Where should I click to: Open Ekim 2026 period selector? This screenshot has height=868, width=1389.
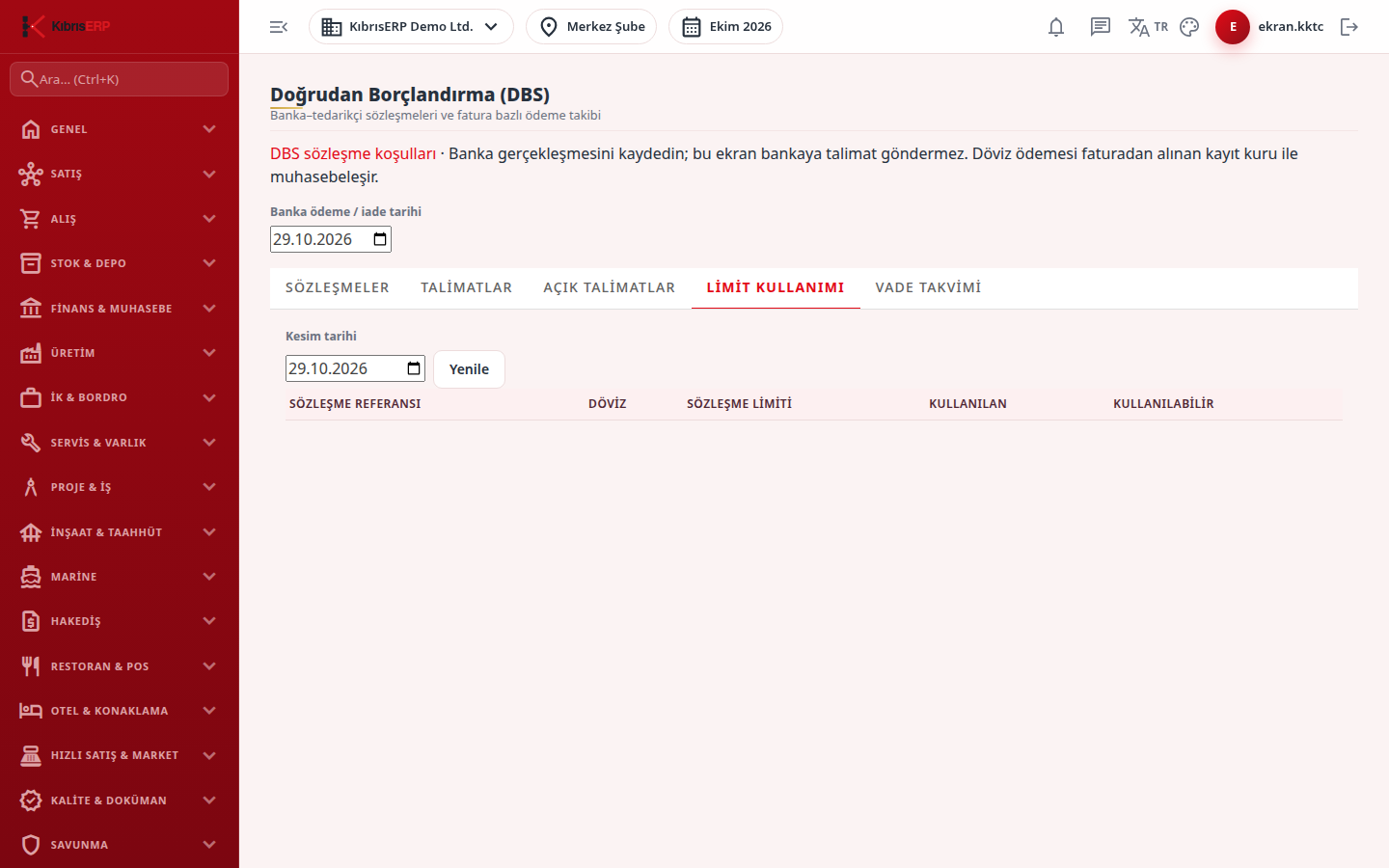point(725,27)
